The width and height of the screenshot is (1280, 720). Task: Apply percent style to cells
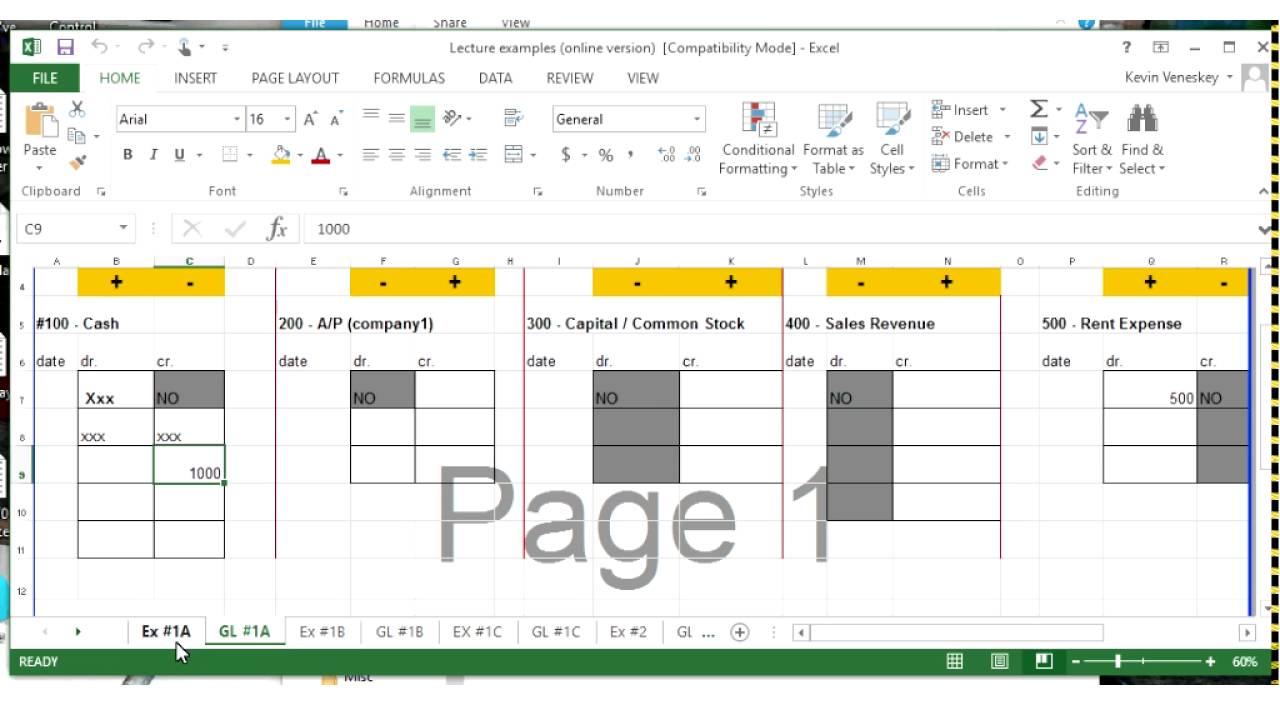pyautogui.click(x=606, y=154)
